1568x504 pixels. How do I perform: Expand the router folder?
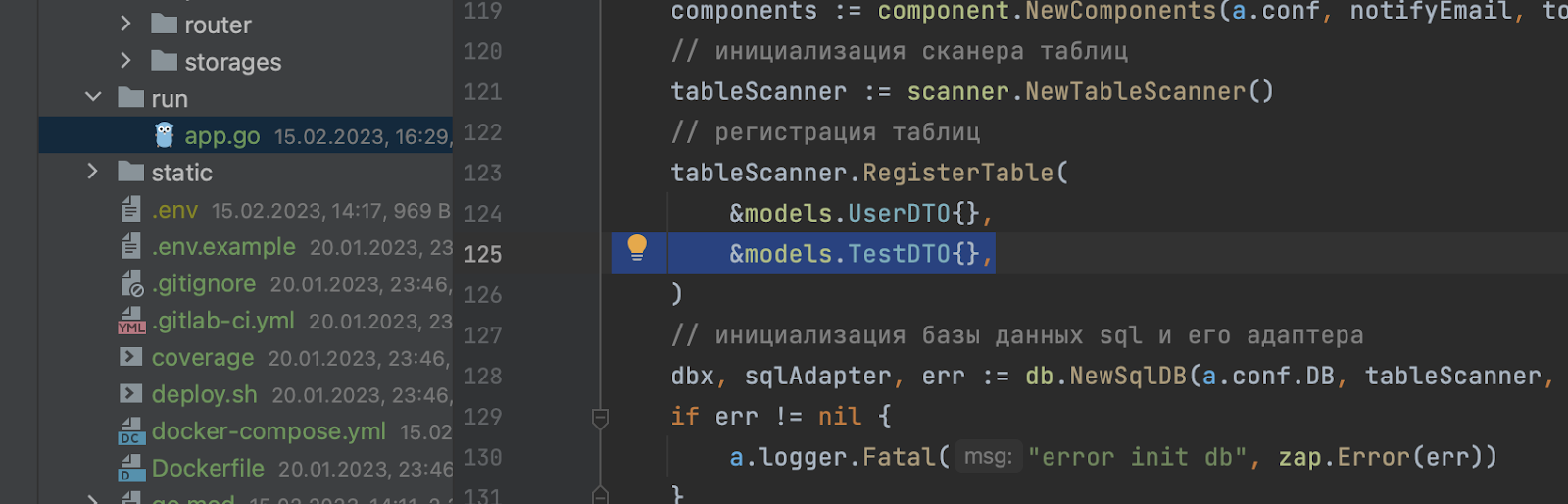point(125,24)
